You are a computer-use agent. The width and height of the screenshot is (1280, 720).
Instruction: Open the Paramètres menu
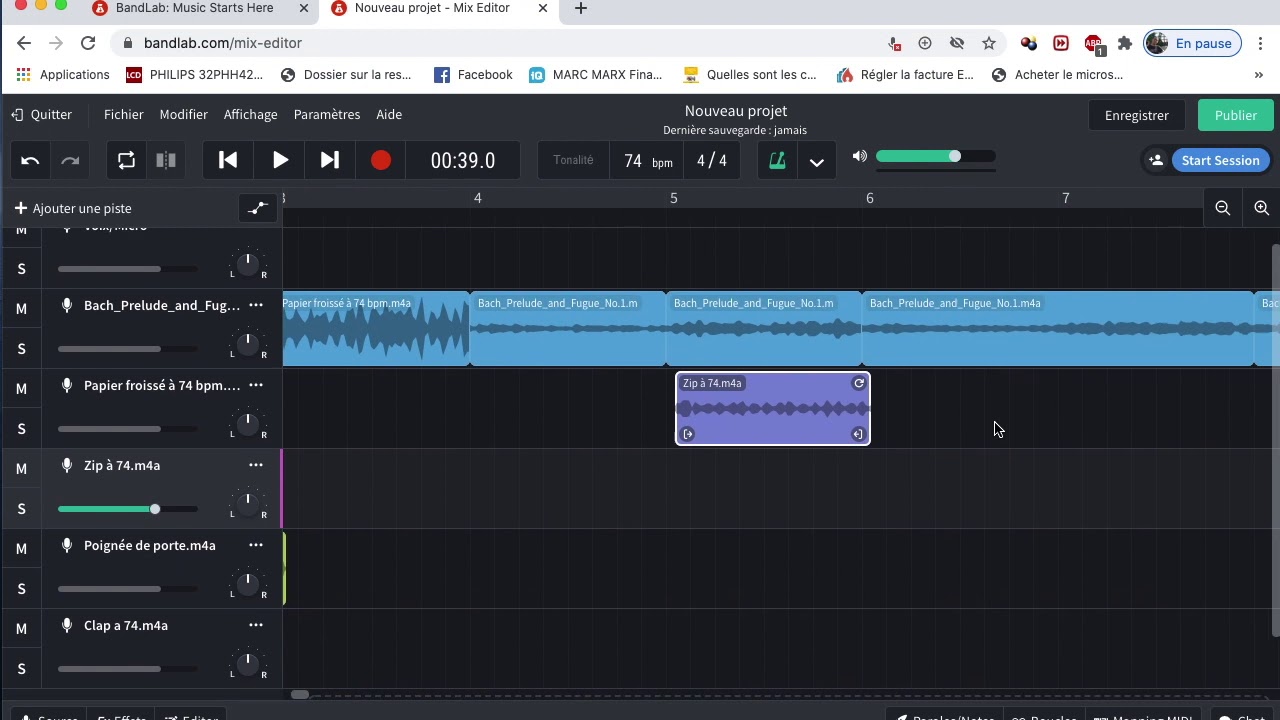coord(326,114)
